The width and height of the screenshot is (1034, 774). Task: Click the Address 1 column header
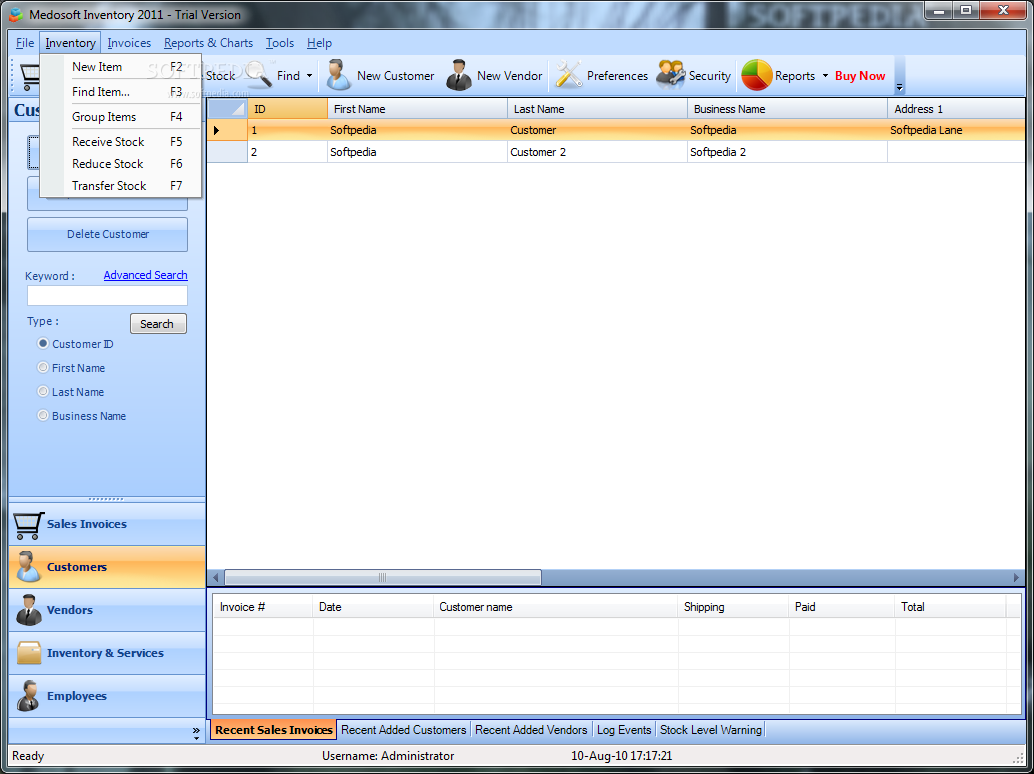(956, 109)
